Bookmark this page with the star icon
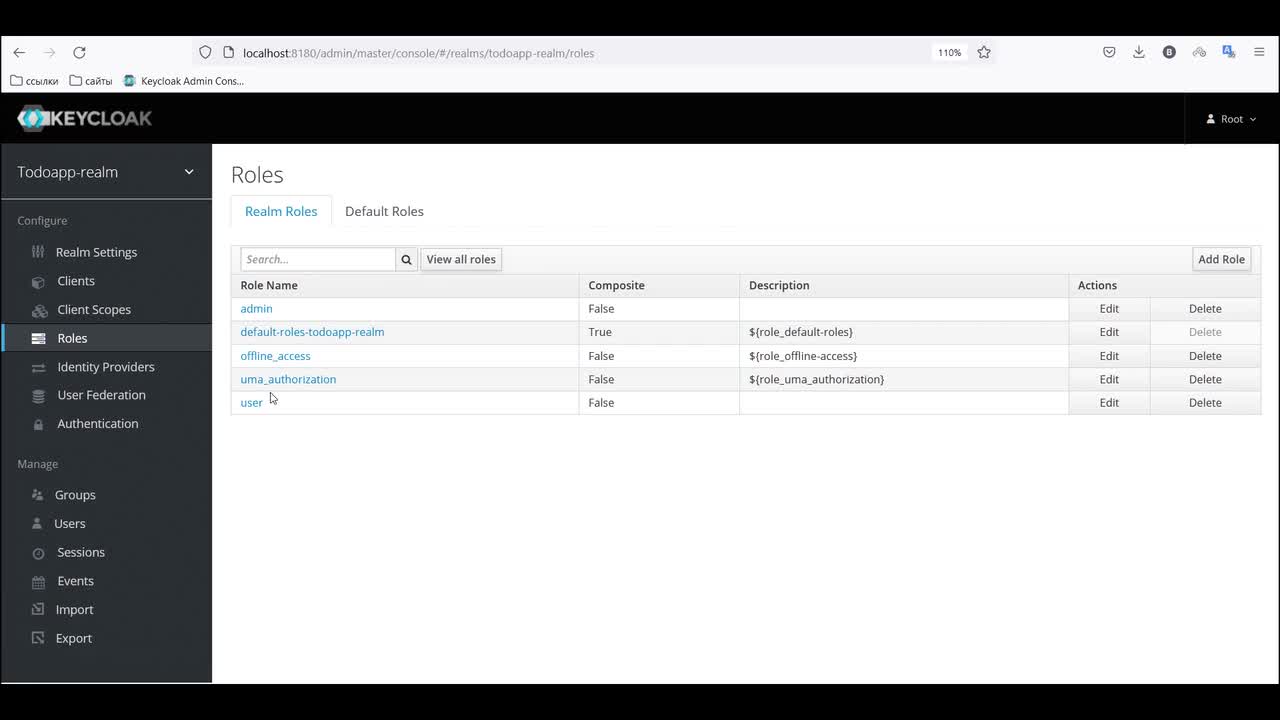Screen dimensions: 1280x720 (x=984, y=52)
